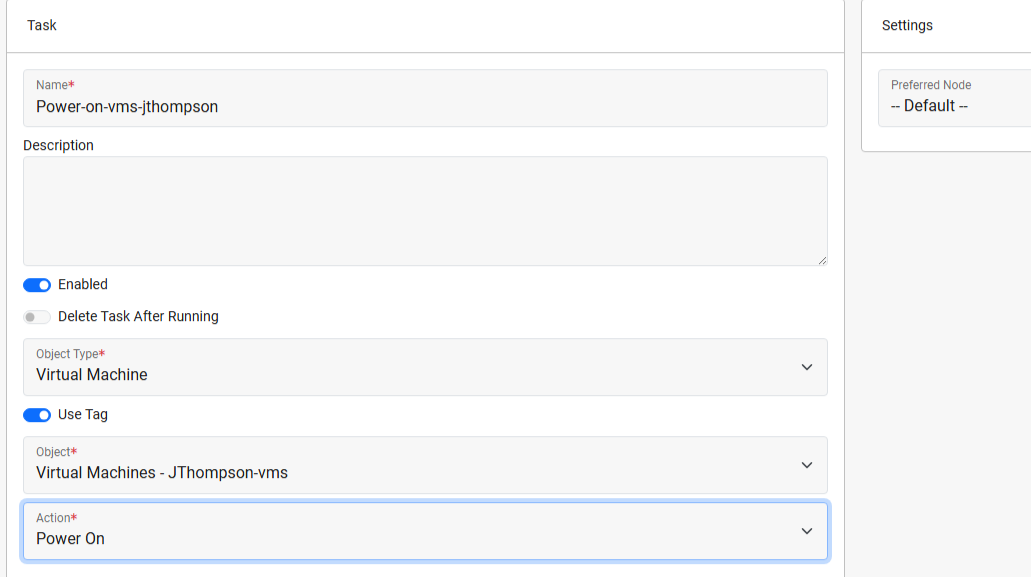Click the Settings panel header

tap(907, 25)
